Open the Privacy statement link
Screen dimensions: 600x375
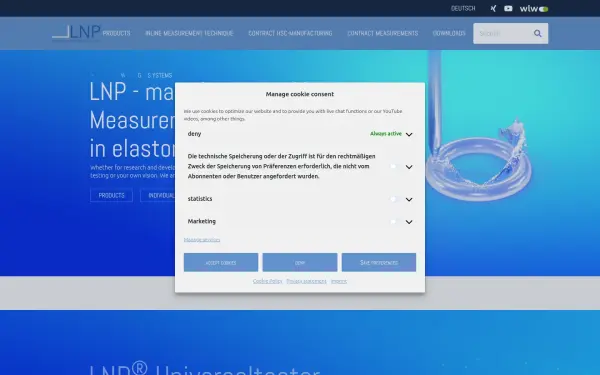tap(307, 281)
